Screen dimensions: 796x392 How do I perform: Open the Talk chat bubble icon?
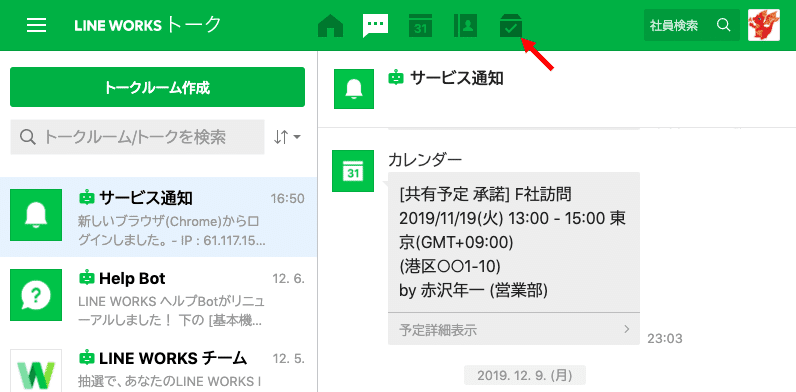[375, 25]
